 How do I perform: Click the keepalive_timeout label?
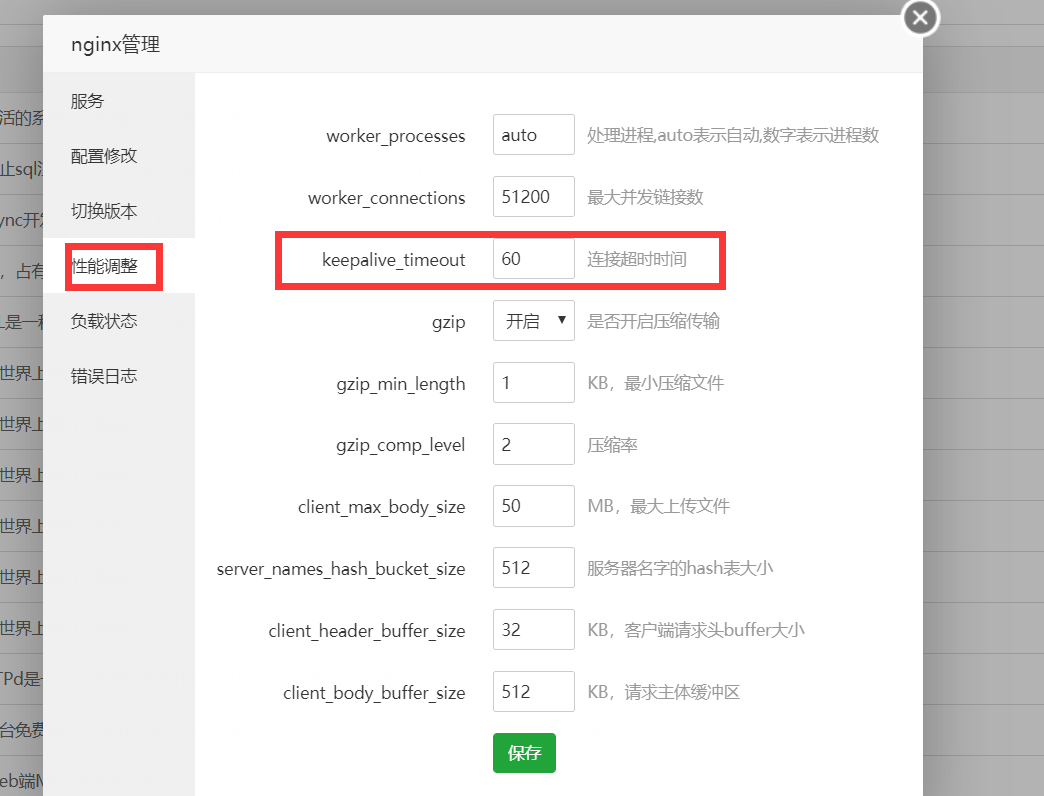tap(393, 260)
